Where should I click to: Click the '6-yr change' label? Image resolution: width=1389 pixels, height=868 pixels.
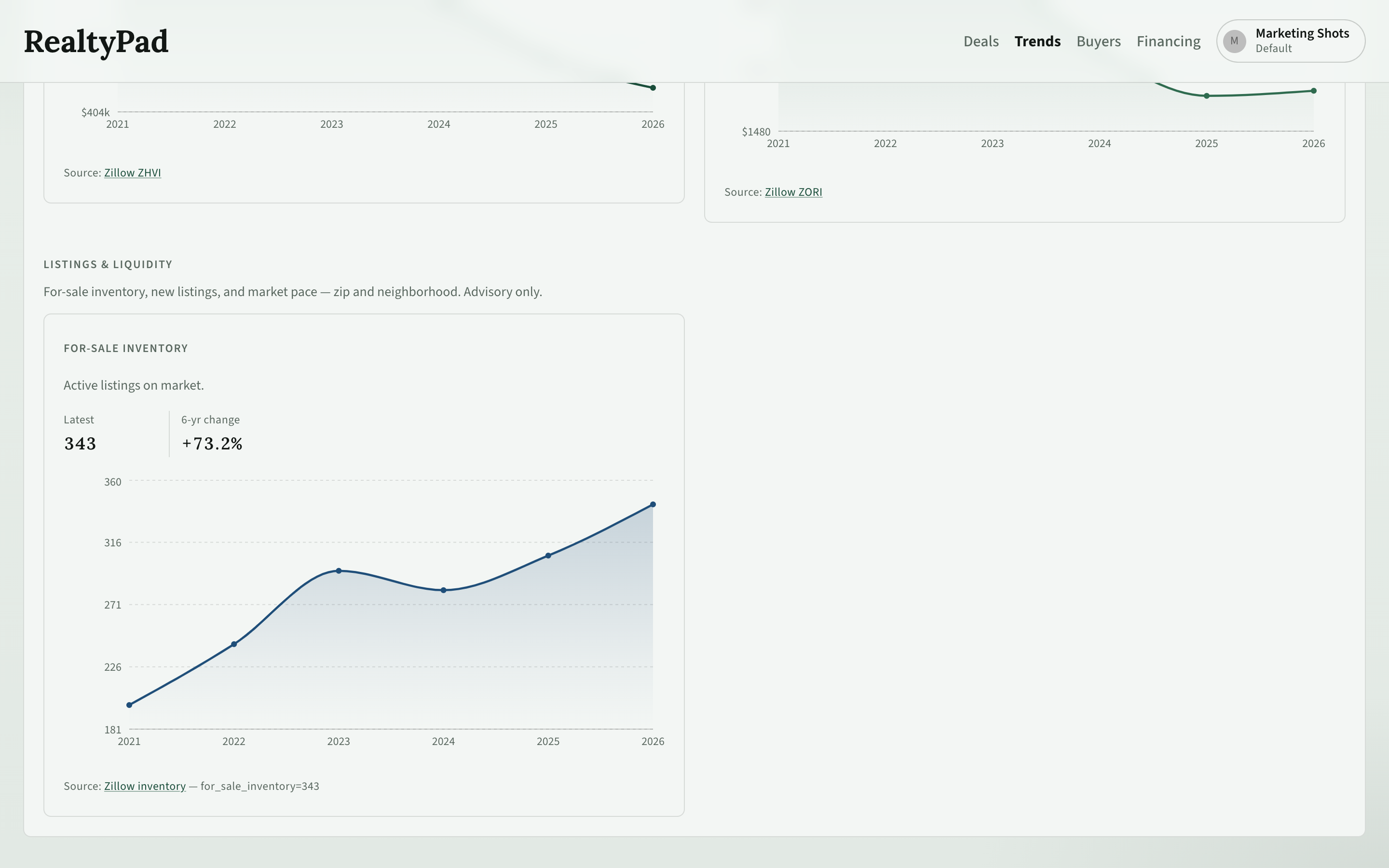coord(211,420)
